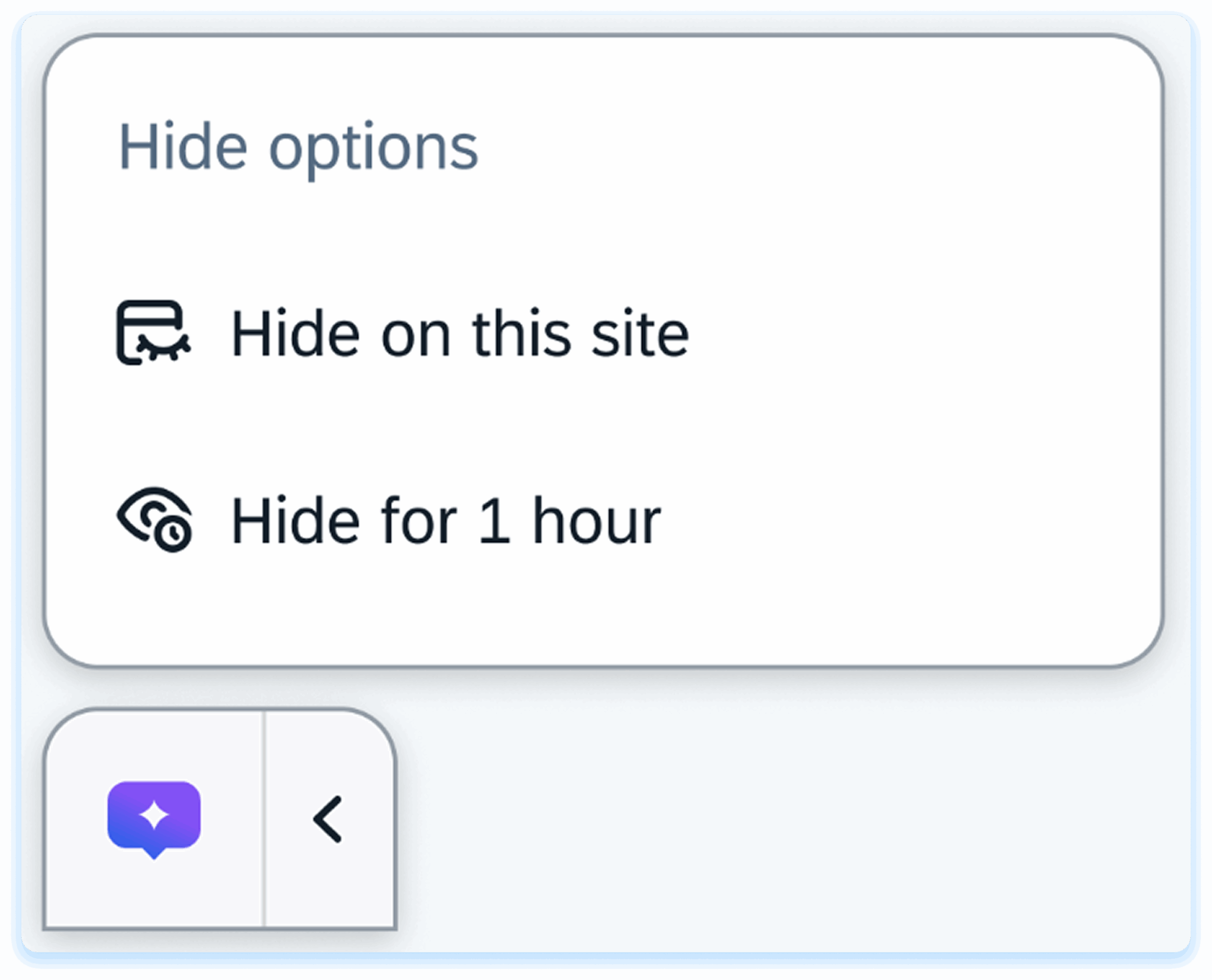Screen dimensions: 1212x980
Task: Click the left-pointing chevron arrow
Action: point(328,819)
